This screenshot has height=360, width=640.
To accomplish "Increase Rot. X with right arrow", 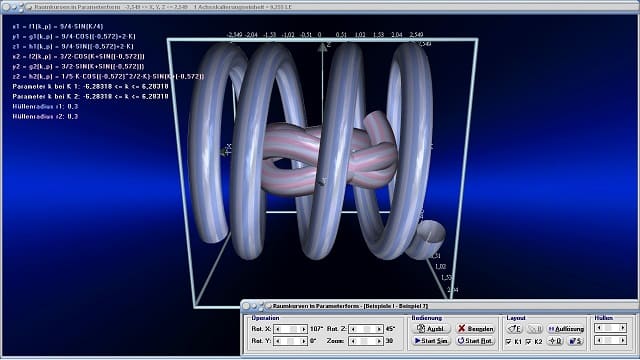I will [x=303, y=329].
